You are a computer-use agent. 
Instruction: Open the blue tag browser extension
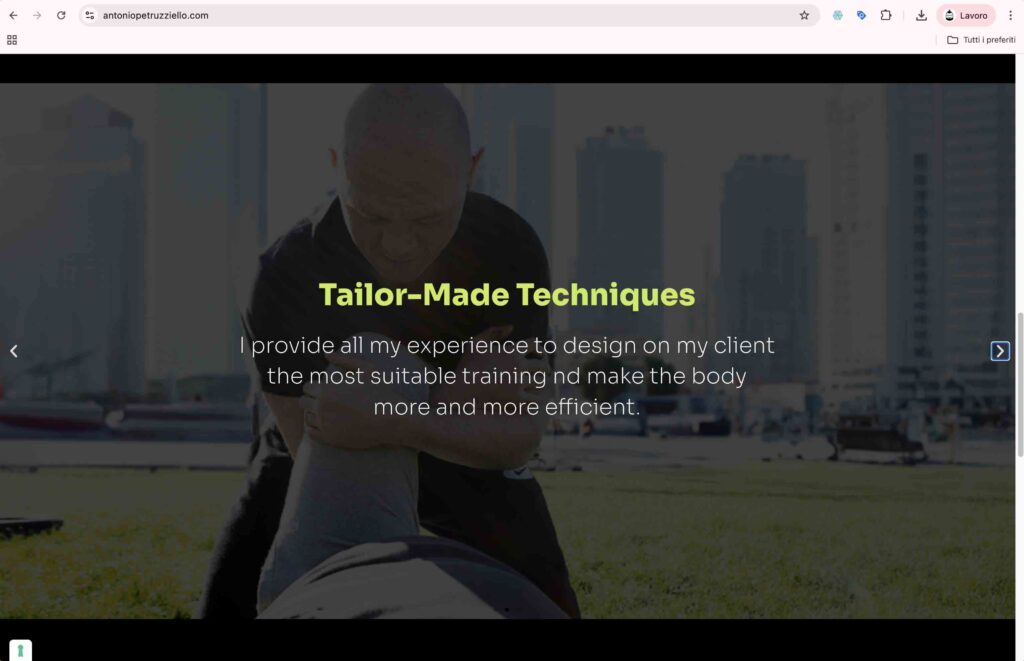pos(861,15)
